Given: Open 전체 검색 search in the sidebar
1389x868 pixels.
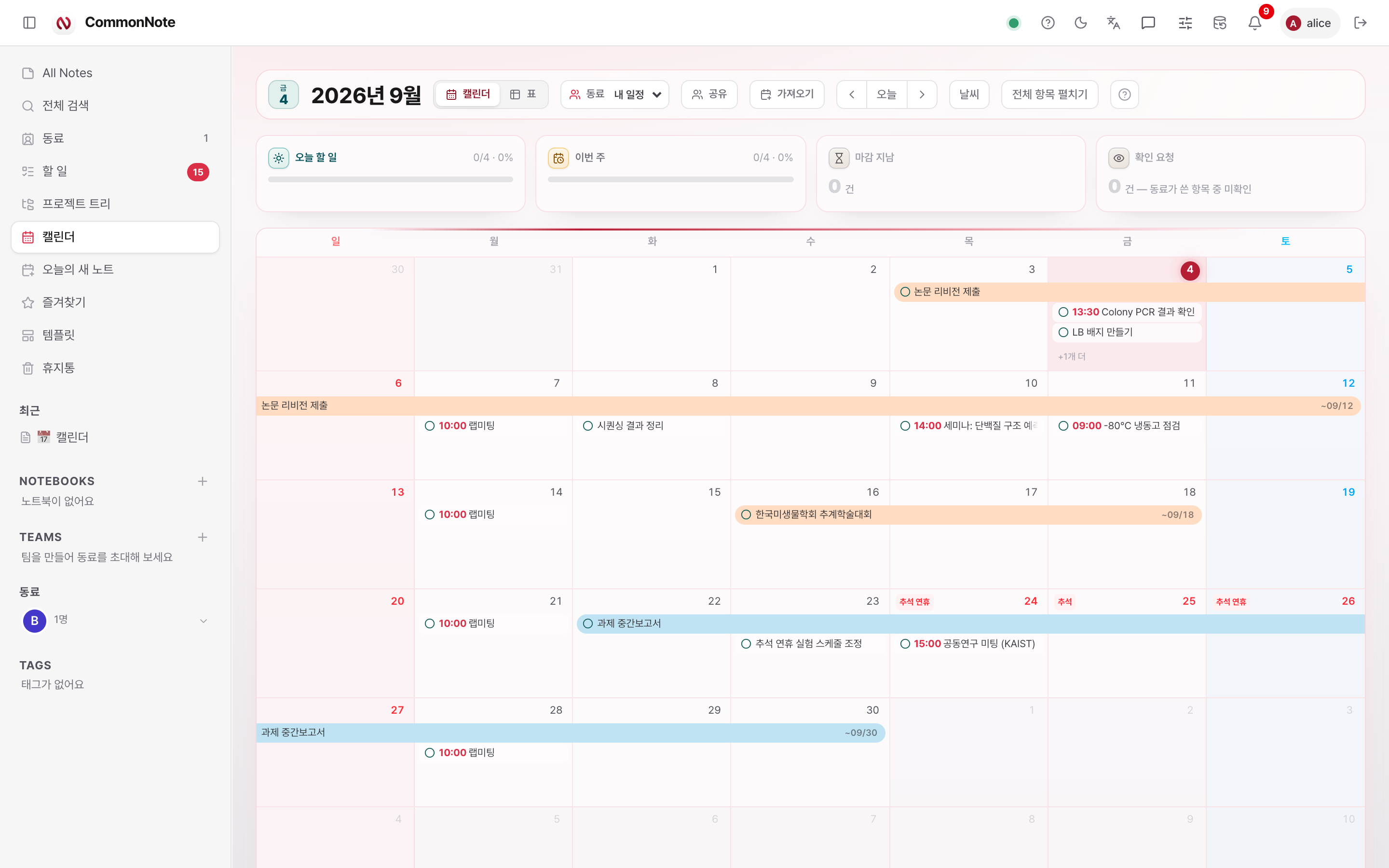Looking at the screenshot, I should pyautogui.click(x=115, y=106).
